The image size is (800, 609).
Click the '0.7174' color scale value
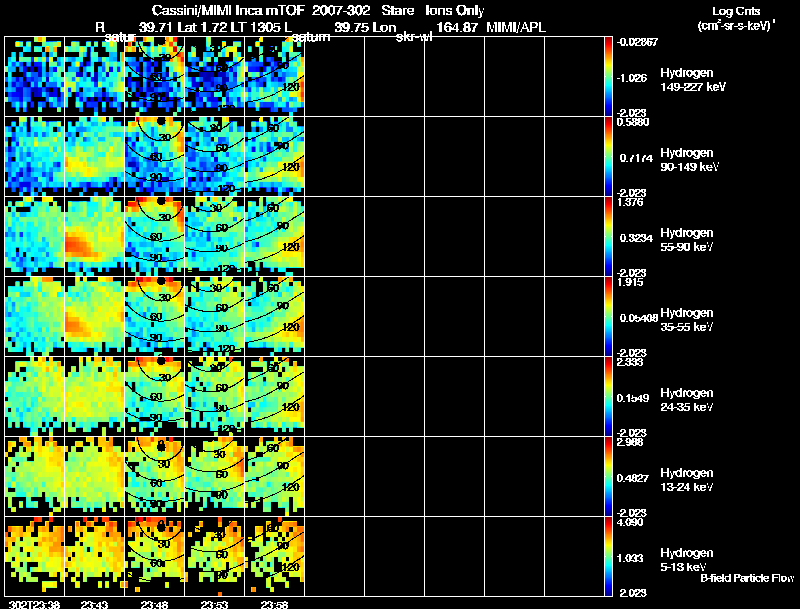pos(636,158)
